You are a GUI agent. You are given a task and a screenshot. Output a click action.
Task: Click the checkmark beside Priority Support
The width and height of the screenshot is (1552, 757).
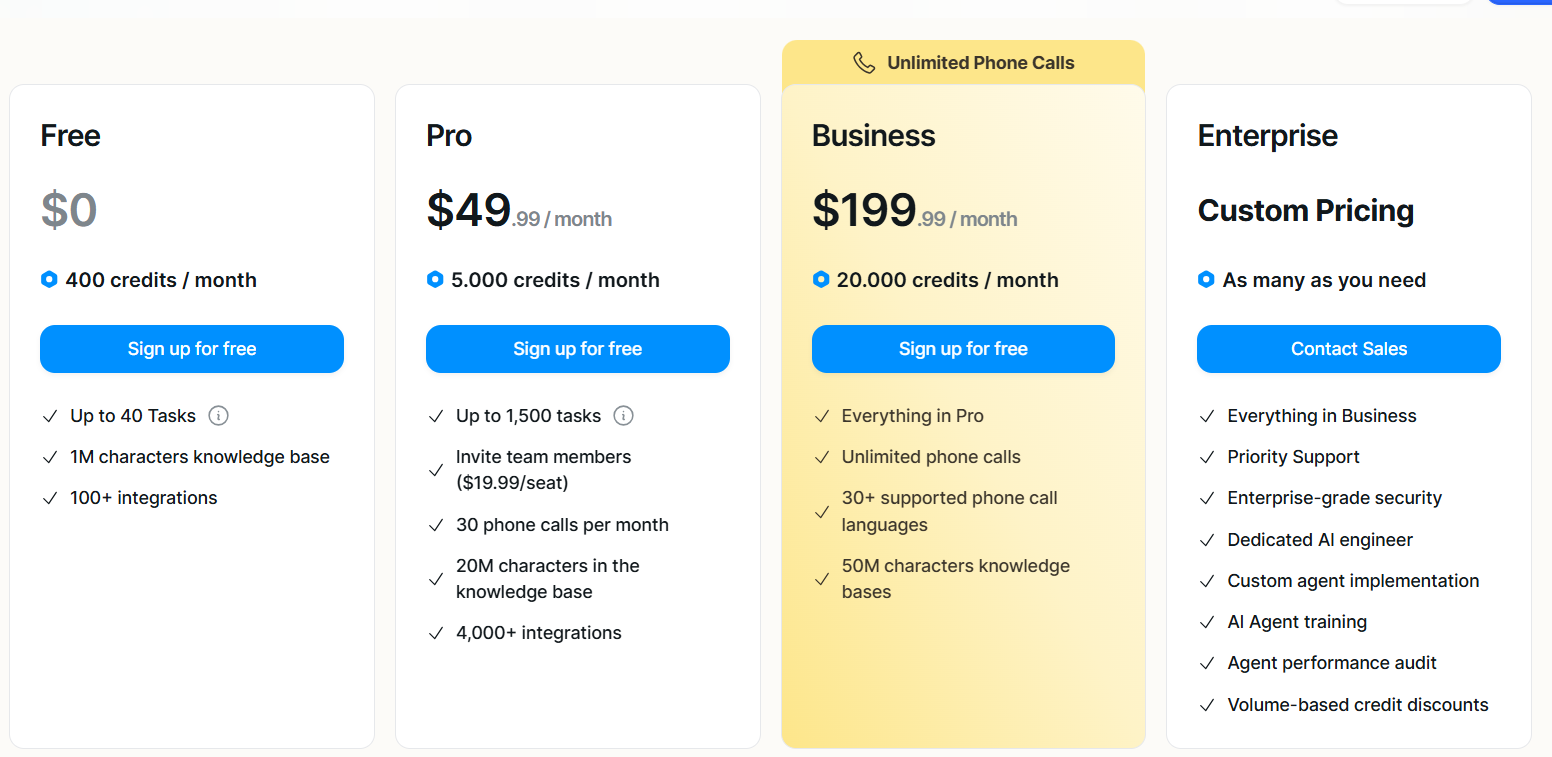[1207, 457]
